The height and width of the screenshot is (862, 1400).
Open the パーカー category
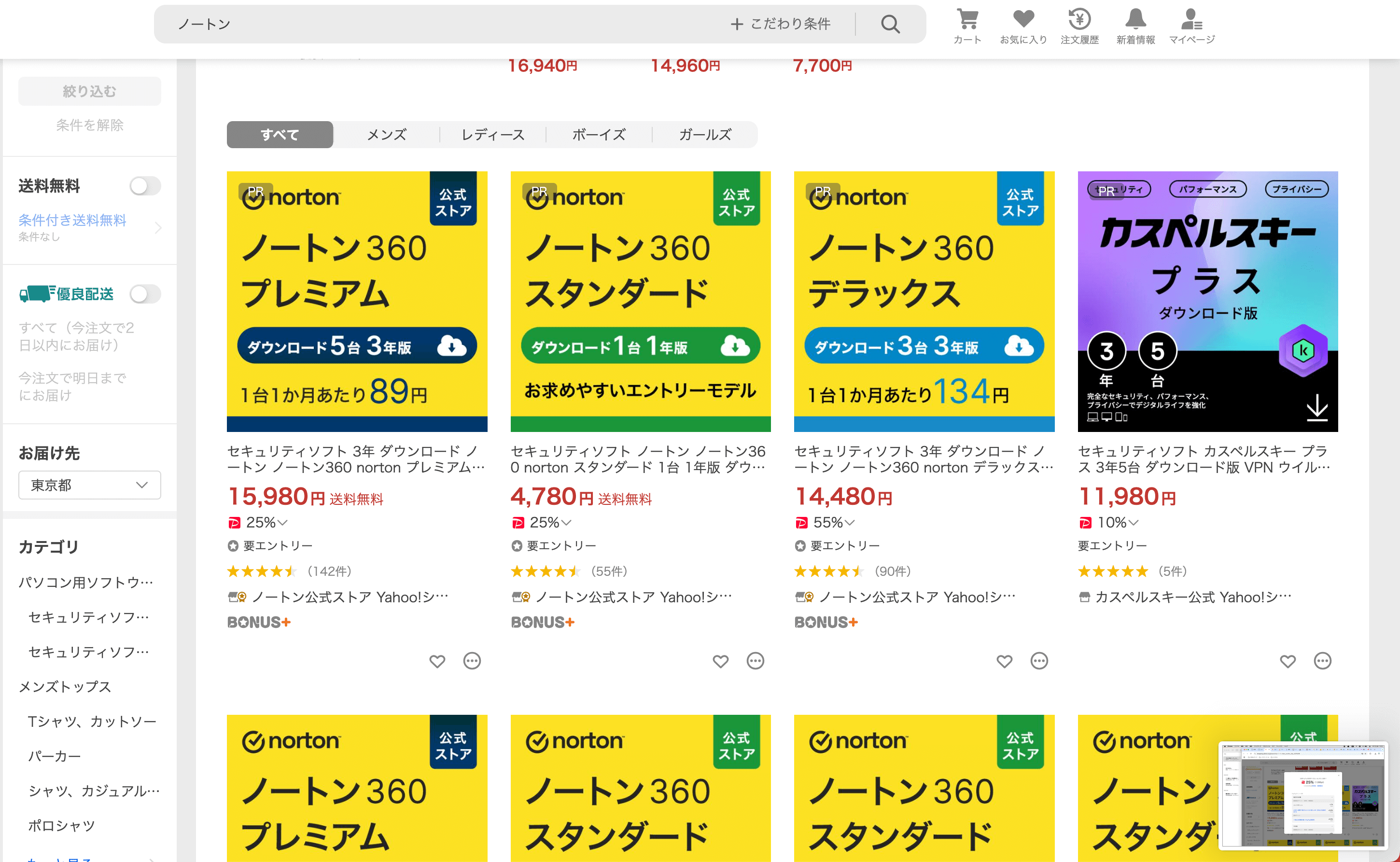55,756
